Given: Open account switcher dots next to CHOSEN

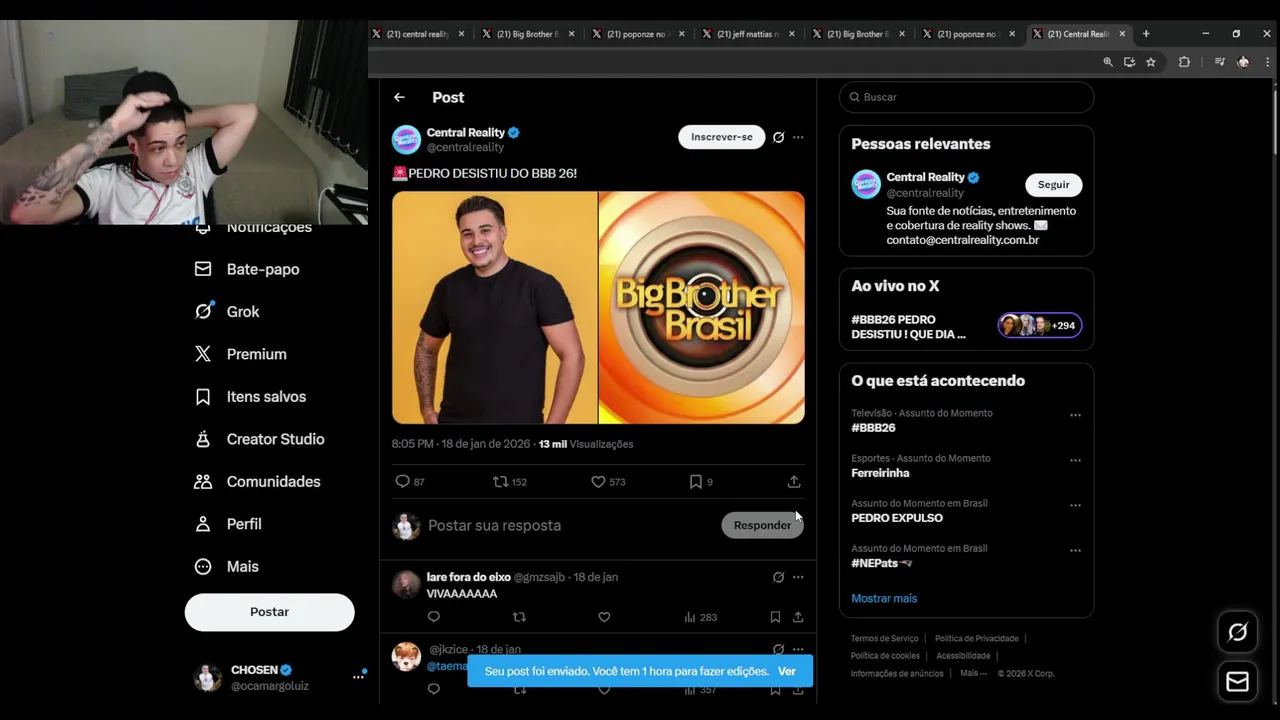Looking at the screenshot, I should 358,677.
